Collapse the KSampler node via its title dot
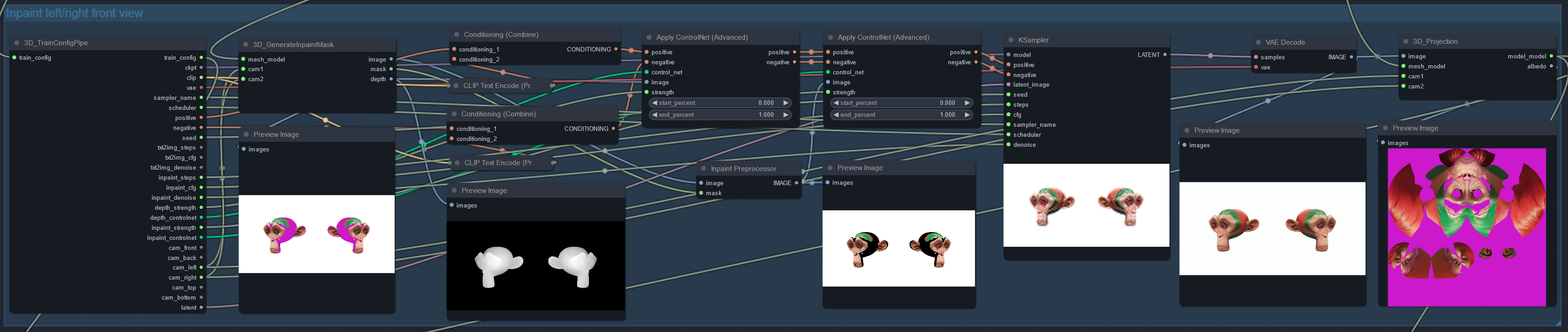 coord(1011,40)
